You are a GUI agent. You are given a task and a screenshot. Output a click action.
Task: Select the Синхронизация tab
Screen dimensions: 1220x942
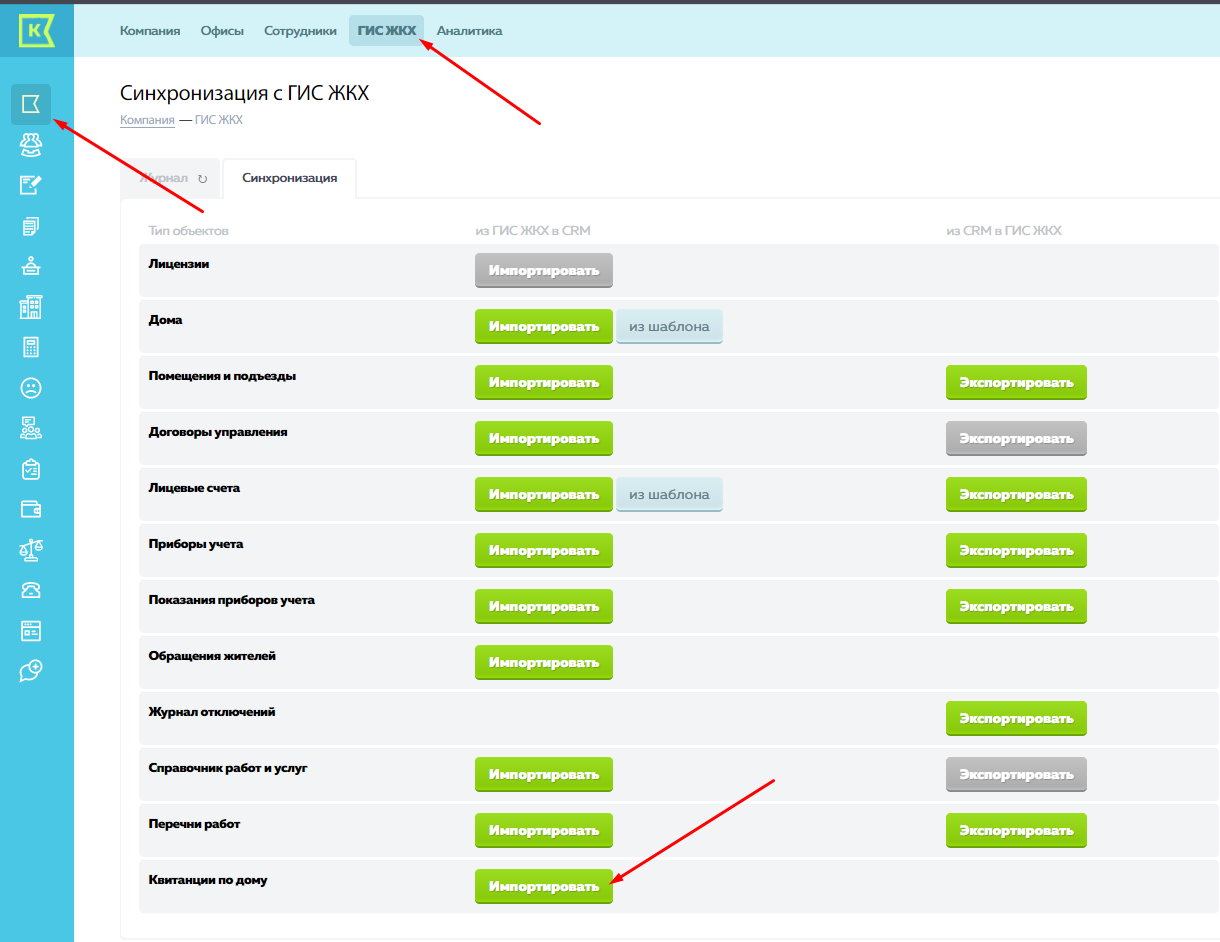[x=289, y=178]
